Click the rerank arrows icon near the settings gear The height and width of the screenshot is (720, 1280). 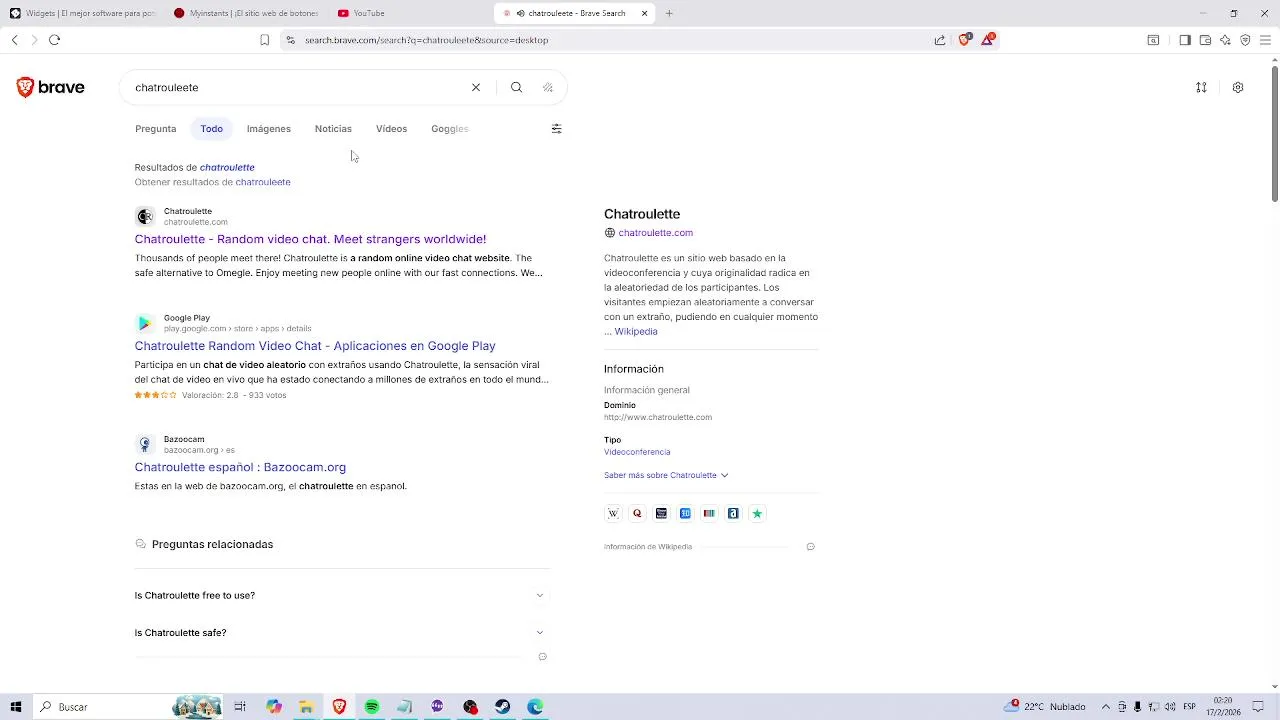1201,88
